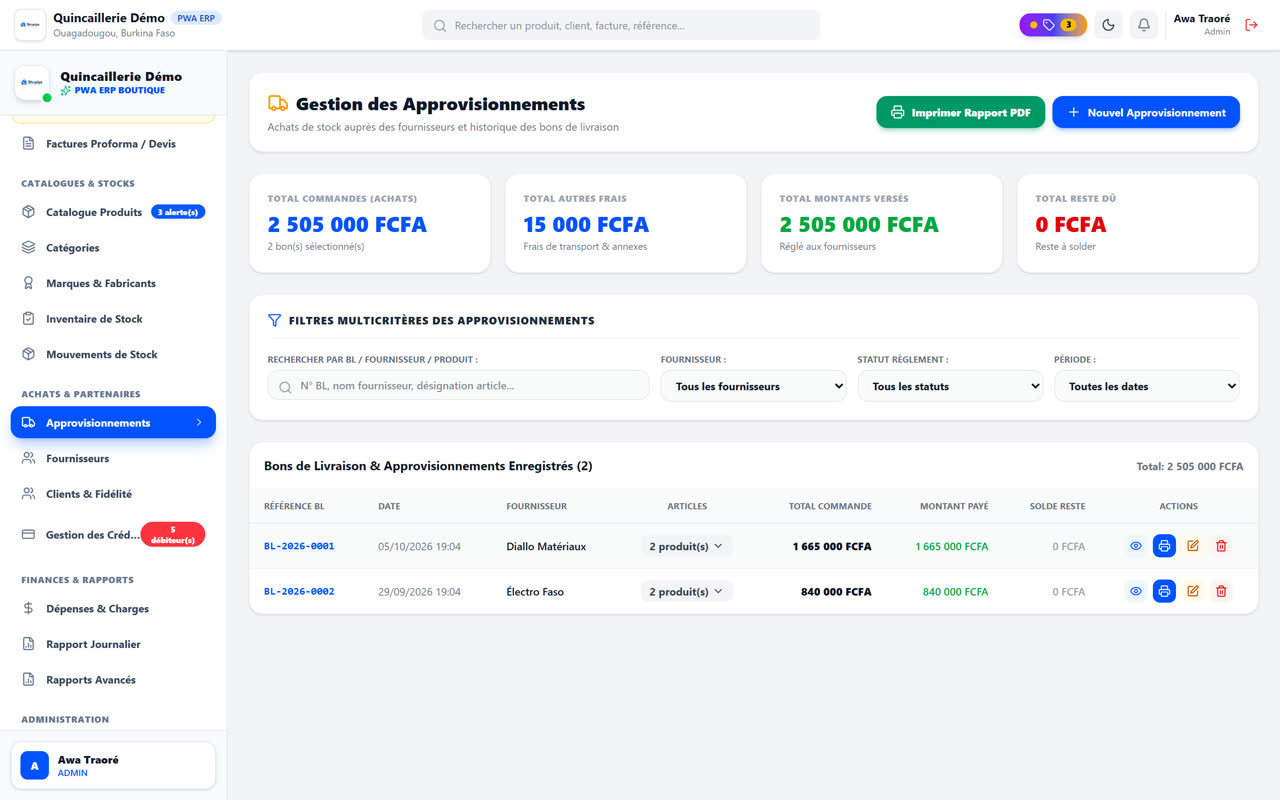This screenshot has width=1280, height=800.
Task: Open the promotions badge showing 3
Action: 1053,25
